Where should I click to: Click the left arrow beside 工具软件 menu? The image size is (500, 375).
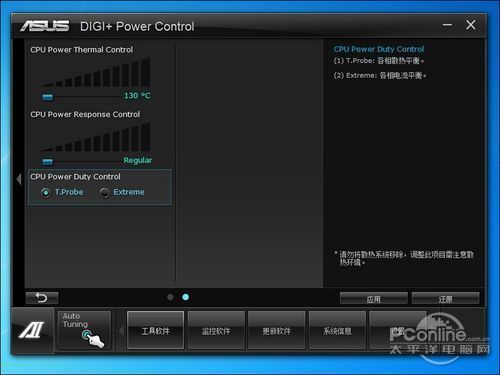click(121, 331)
